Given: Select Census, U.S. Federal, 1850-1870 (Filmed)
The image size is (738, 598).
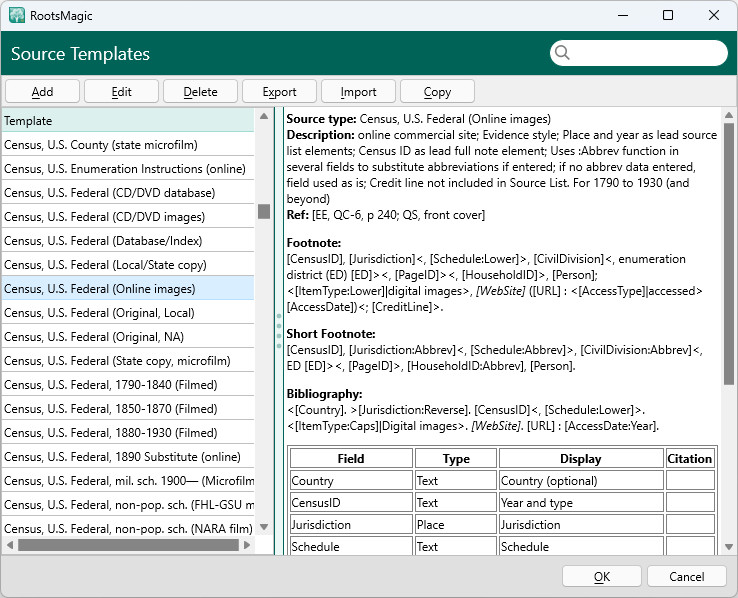Looking at the screenshot, I should 128,408.
